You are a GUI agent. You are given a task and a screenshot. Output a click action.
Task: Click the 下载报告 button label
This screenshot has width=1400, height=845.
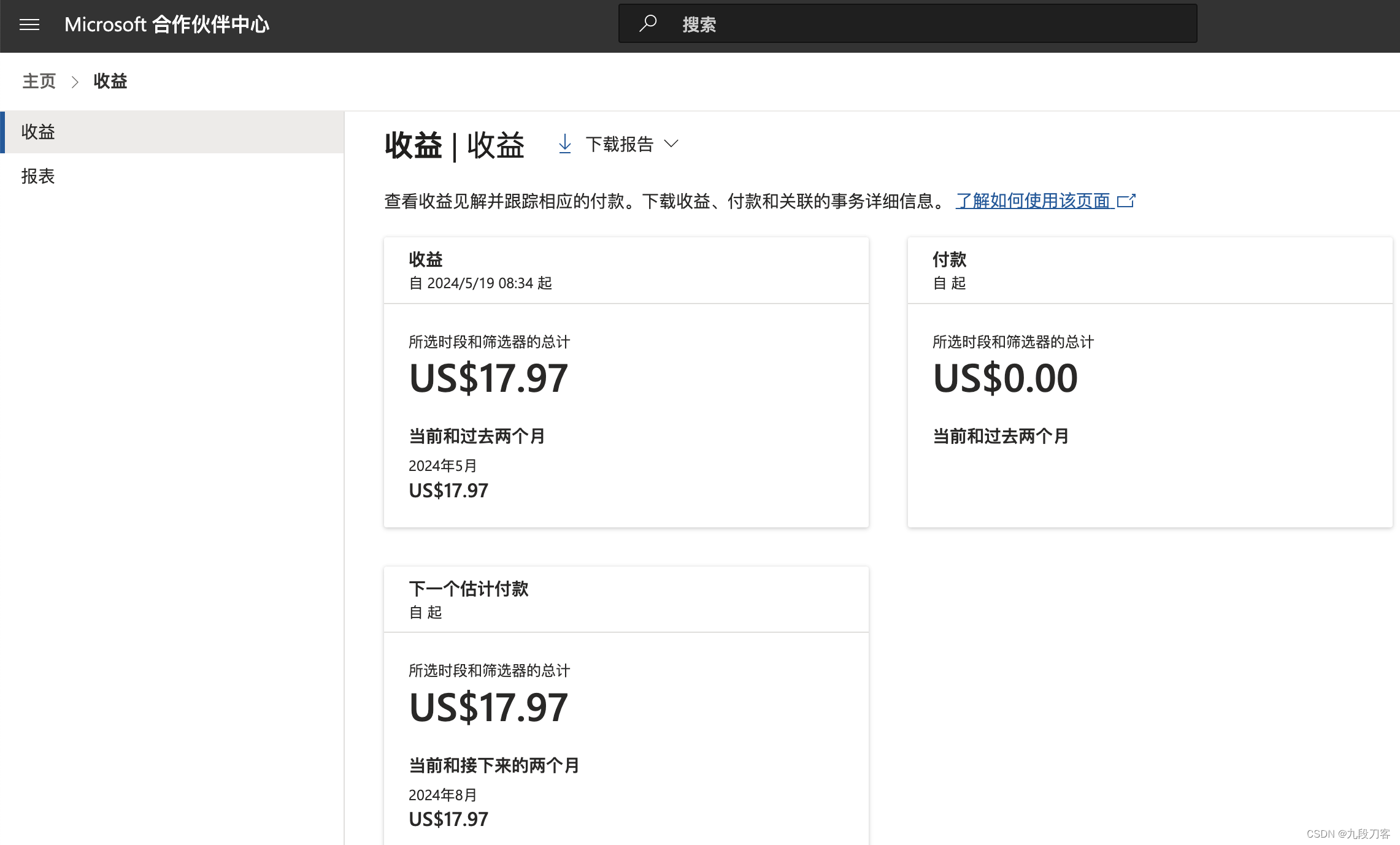pos(619,144)
